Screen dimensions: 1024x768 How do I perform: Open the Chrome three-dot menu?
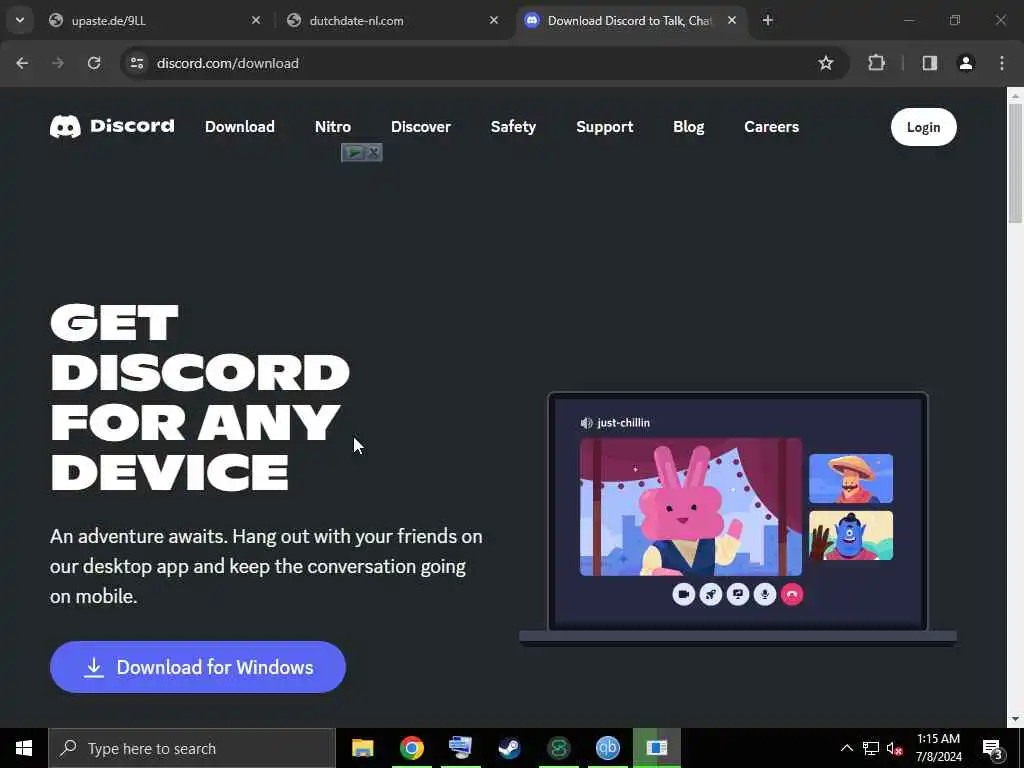[1002, 63]
